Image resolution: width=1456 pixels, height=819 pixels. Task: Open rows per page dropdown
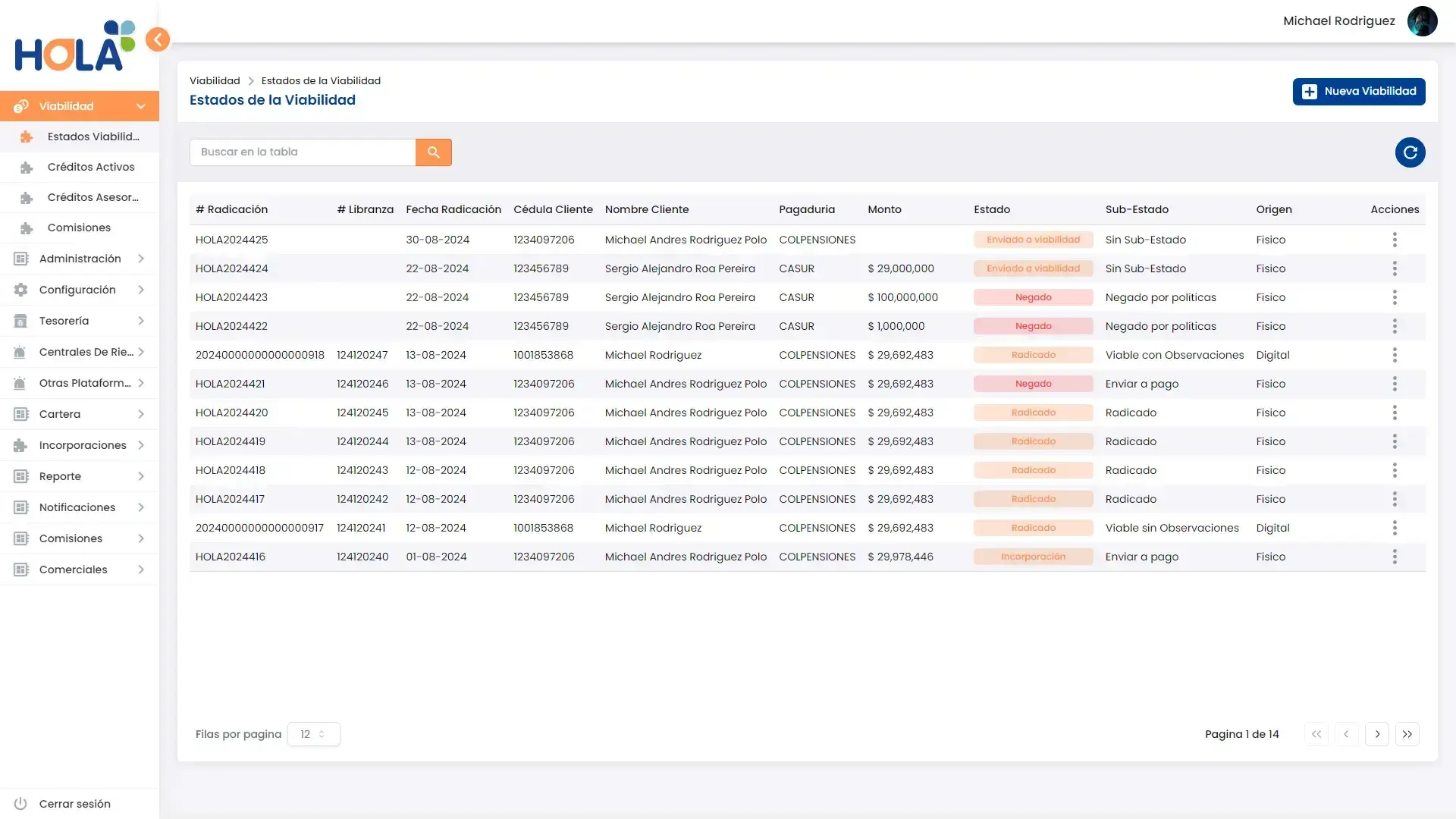point(313,734)
